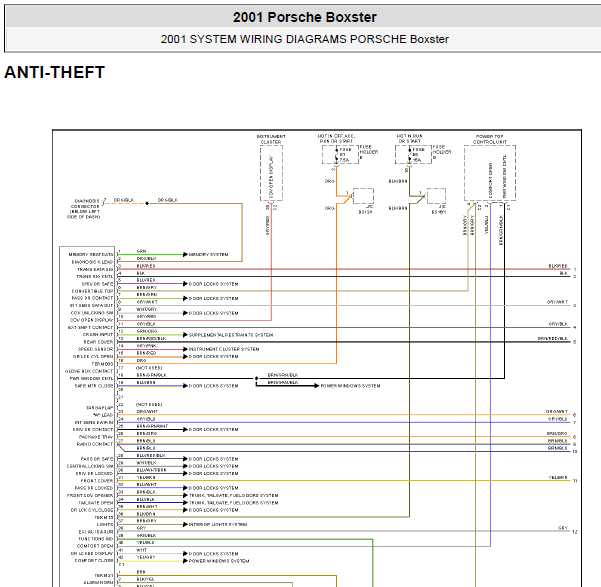Click the 'REAR COVER' pin label
Image resolution: width=601 pixels, height=587 pixels.
point(99,342)
